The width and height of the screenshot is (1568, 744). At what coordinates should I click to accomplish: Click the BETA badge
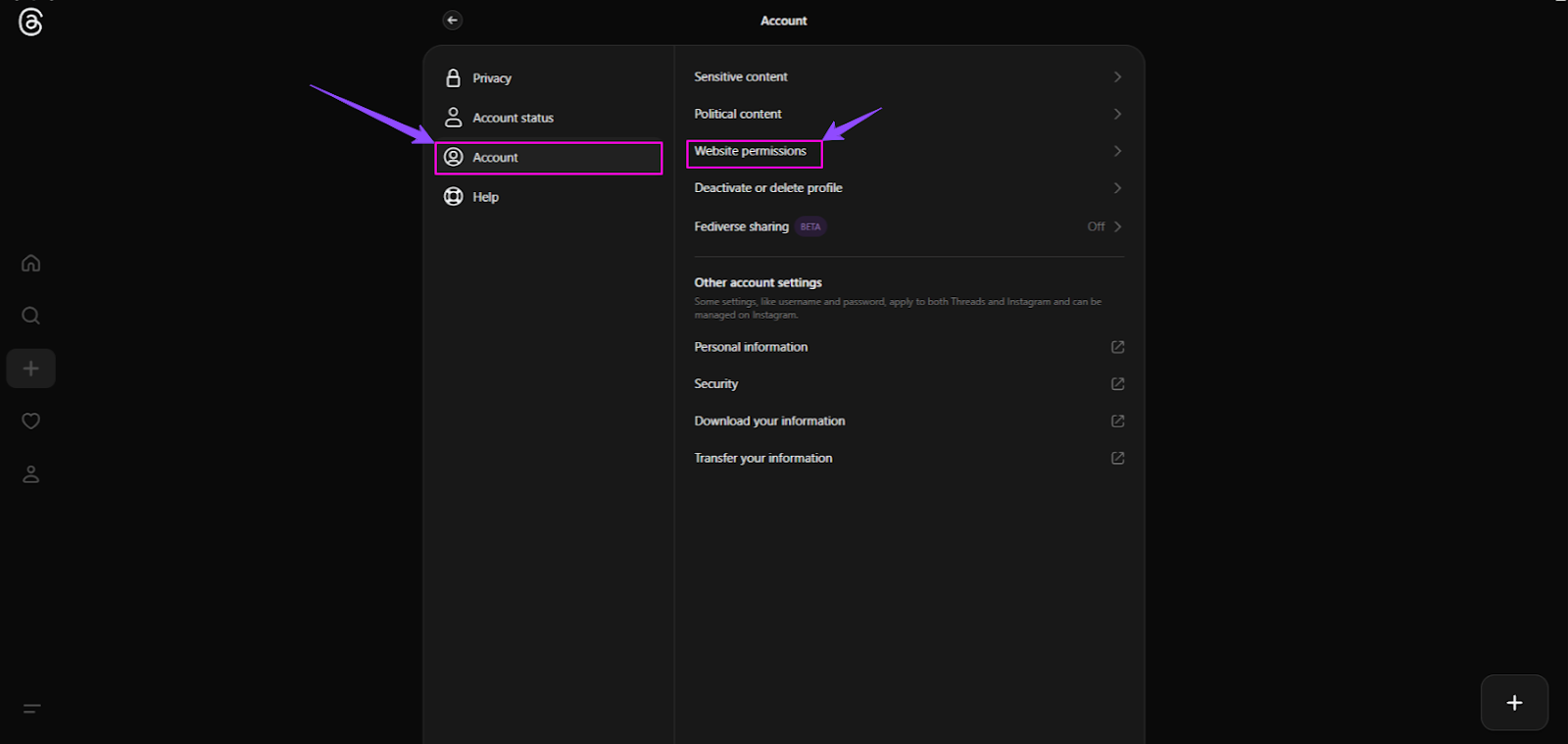click(x=810, y=226)
